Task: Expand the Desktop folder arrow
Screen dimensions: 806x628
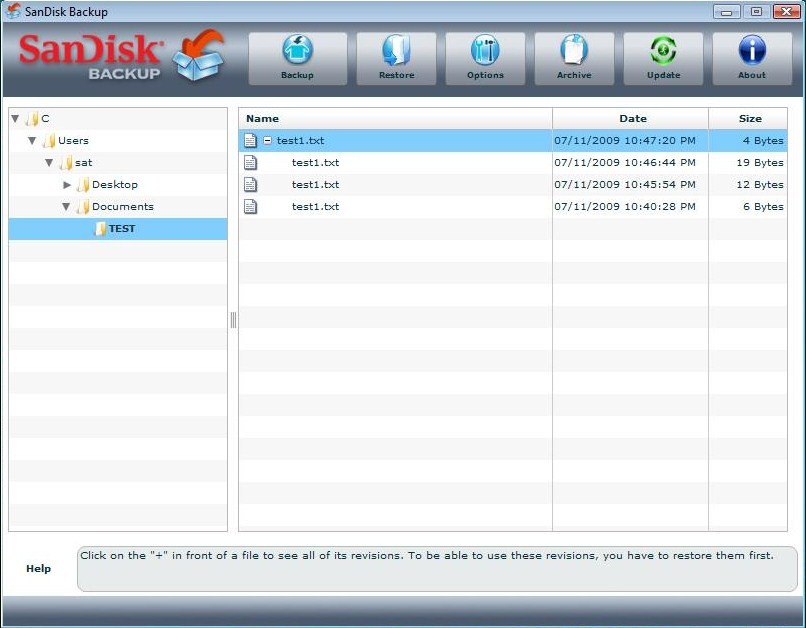Action: pyautogui.click(x=67, y=184)
